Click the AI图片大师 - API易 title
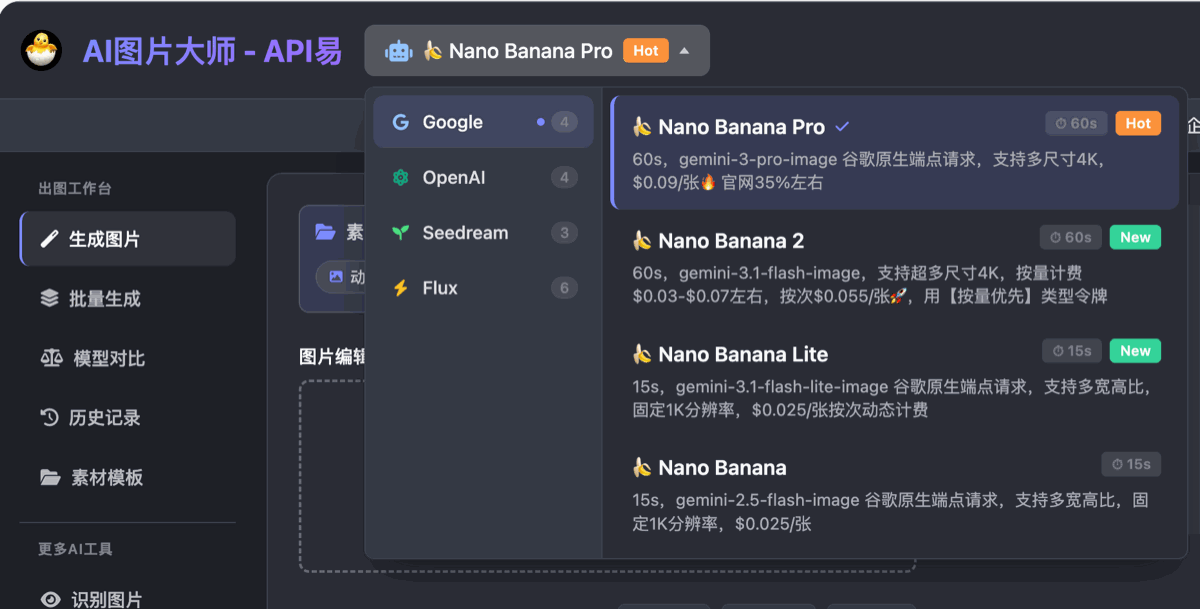The width and height of the screenshot is (1200, 609). coord(212,51)
